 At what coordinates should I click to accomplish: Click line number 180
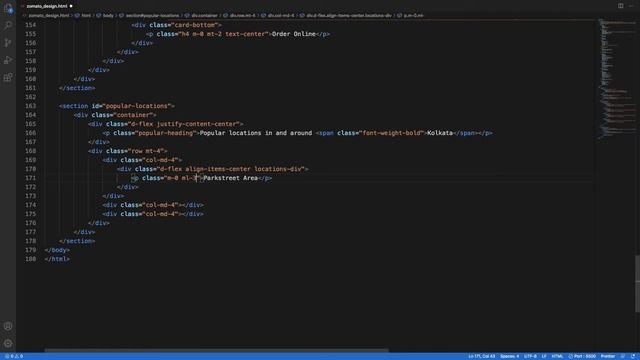click(30, 259)
